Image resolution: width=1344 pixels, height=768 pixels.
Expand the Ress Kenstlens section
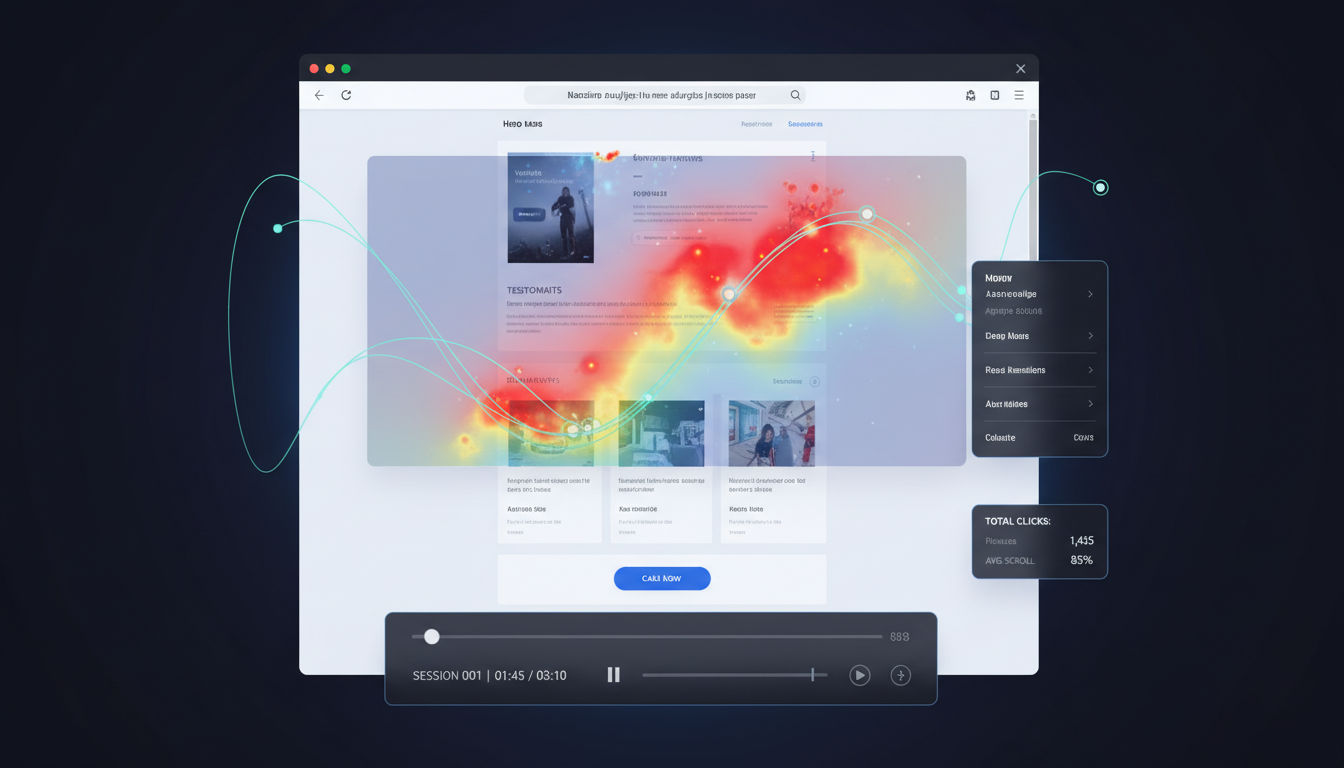click(x=1092, y=370)
